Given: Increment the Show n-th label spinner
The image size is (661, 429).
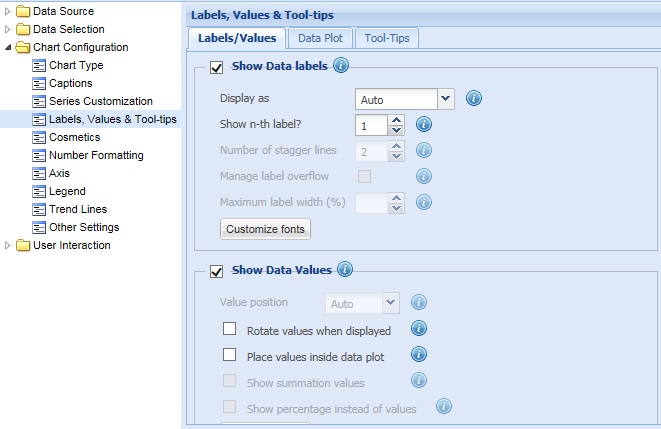Looking at the screenshot, I should [396, 119].
